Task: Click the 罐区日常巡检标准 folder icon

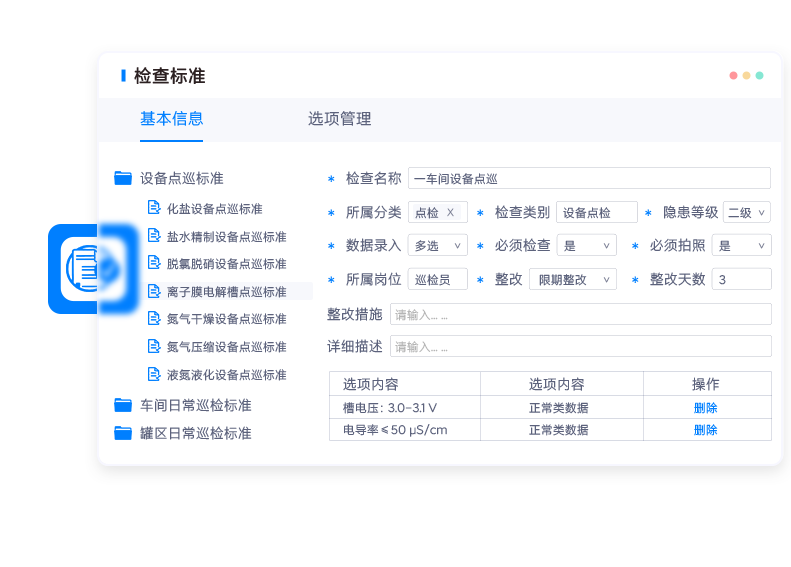Action: [123, 433]
